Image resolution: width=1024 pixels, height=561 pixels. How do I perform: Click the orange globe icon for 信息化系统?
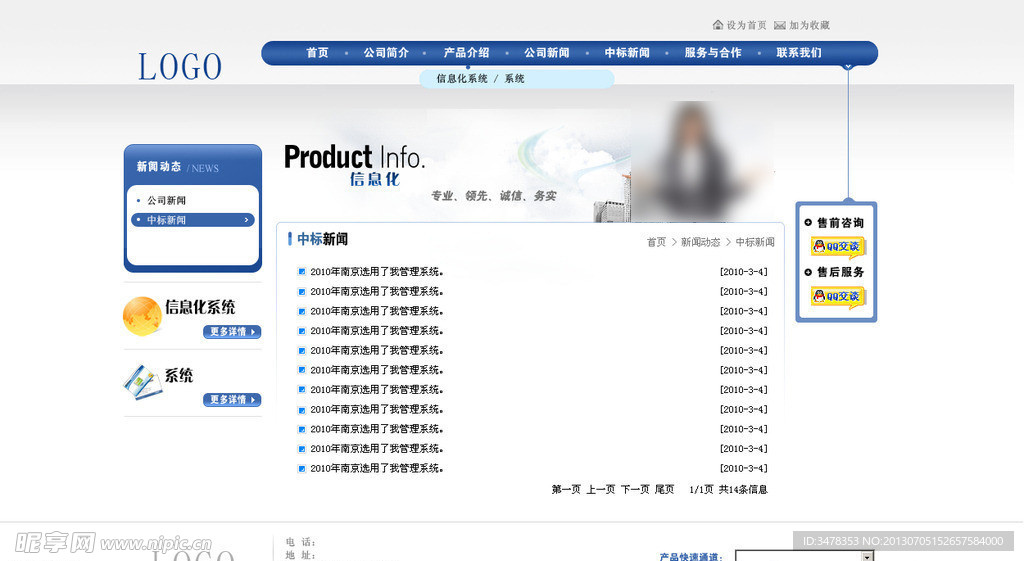point(142,316)
